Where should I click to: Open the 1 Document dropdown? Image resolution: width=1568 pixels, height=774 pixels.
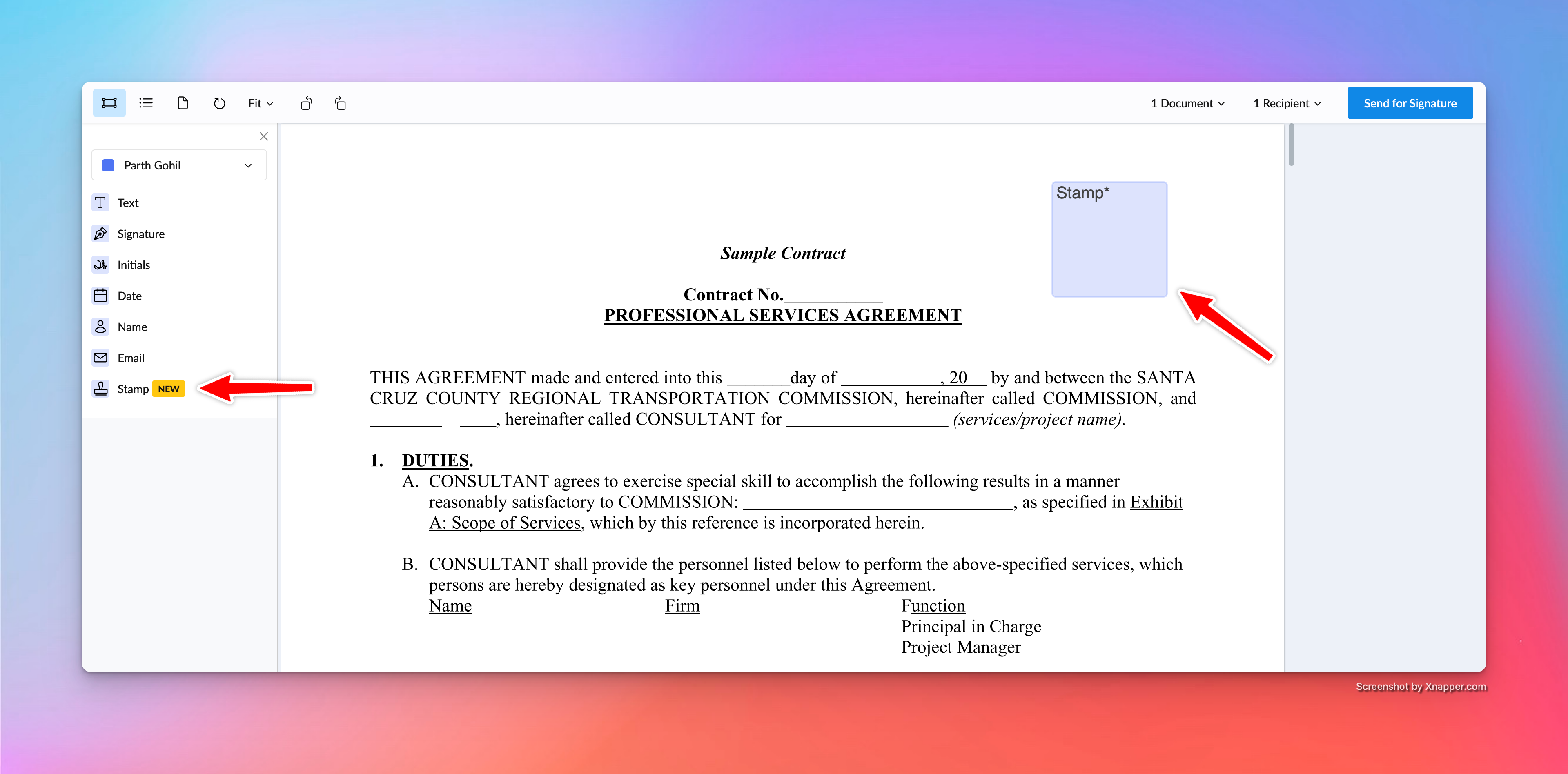click(1187, 103)
